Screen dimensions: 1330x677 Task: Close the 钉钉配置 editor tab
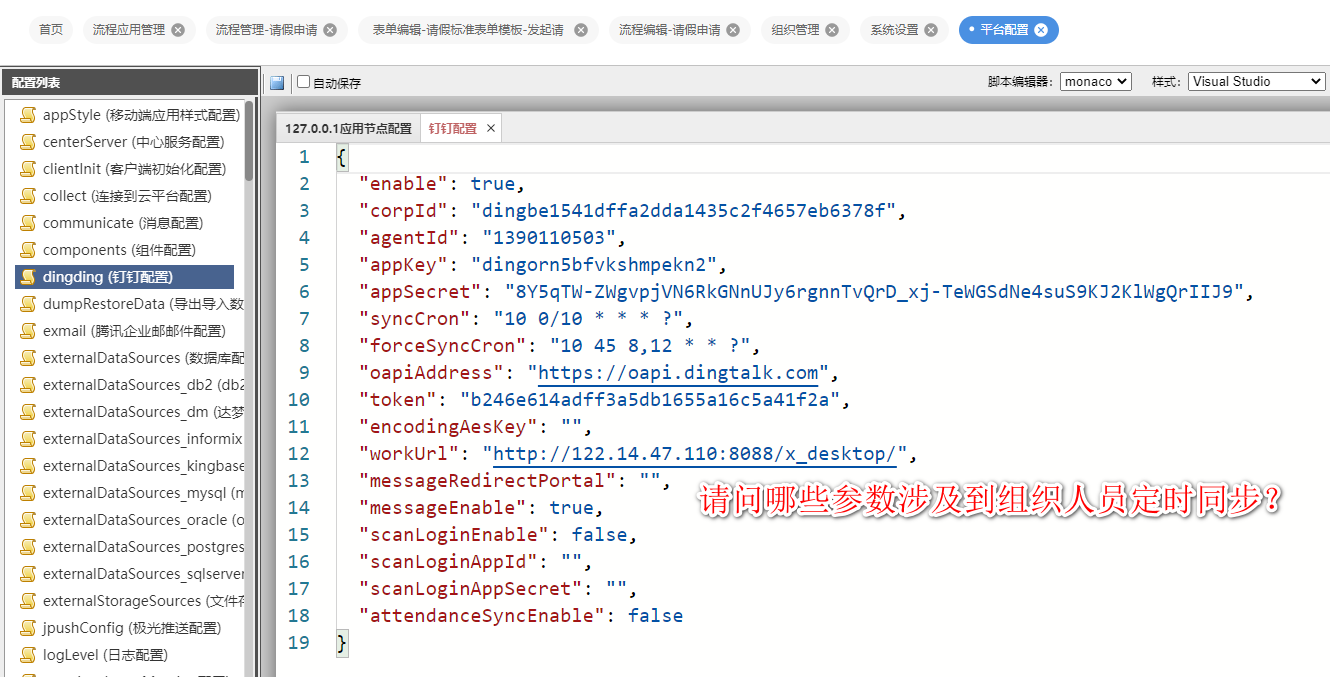[x=491, y=128]
